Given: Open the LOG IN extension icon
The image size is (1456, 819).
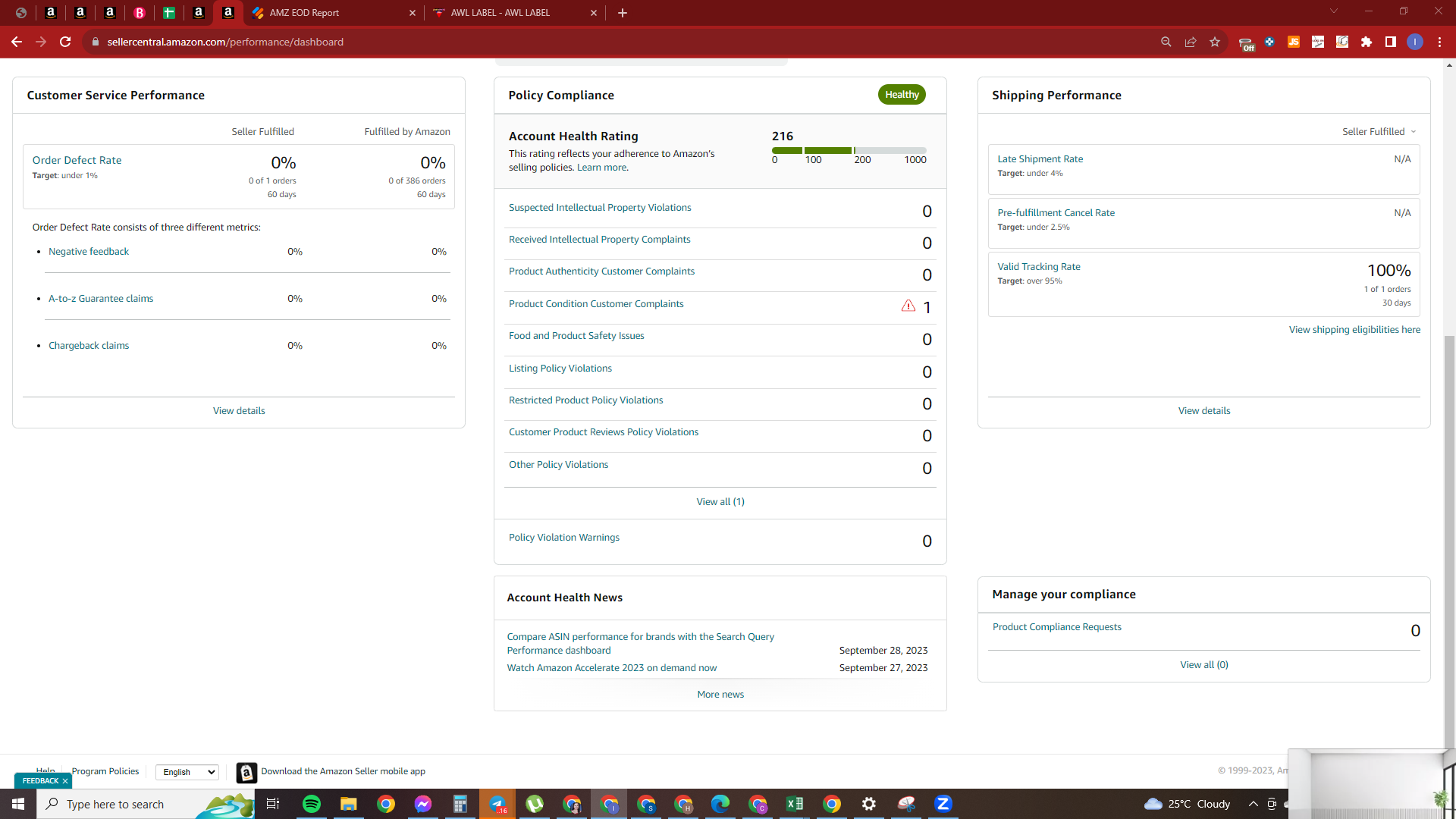Looking at the screenshot, I should 1318,42.
